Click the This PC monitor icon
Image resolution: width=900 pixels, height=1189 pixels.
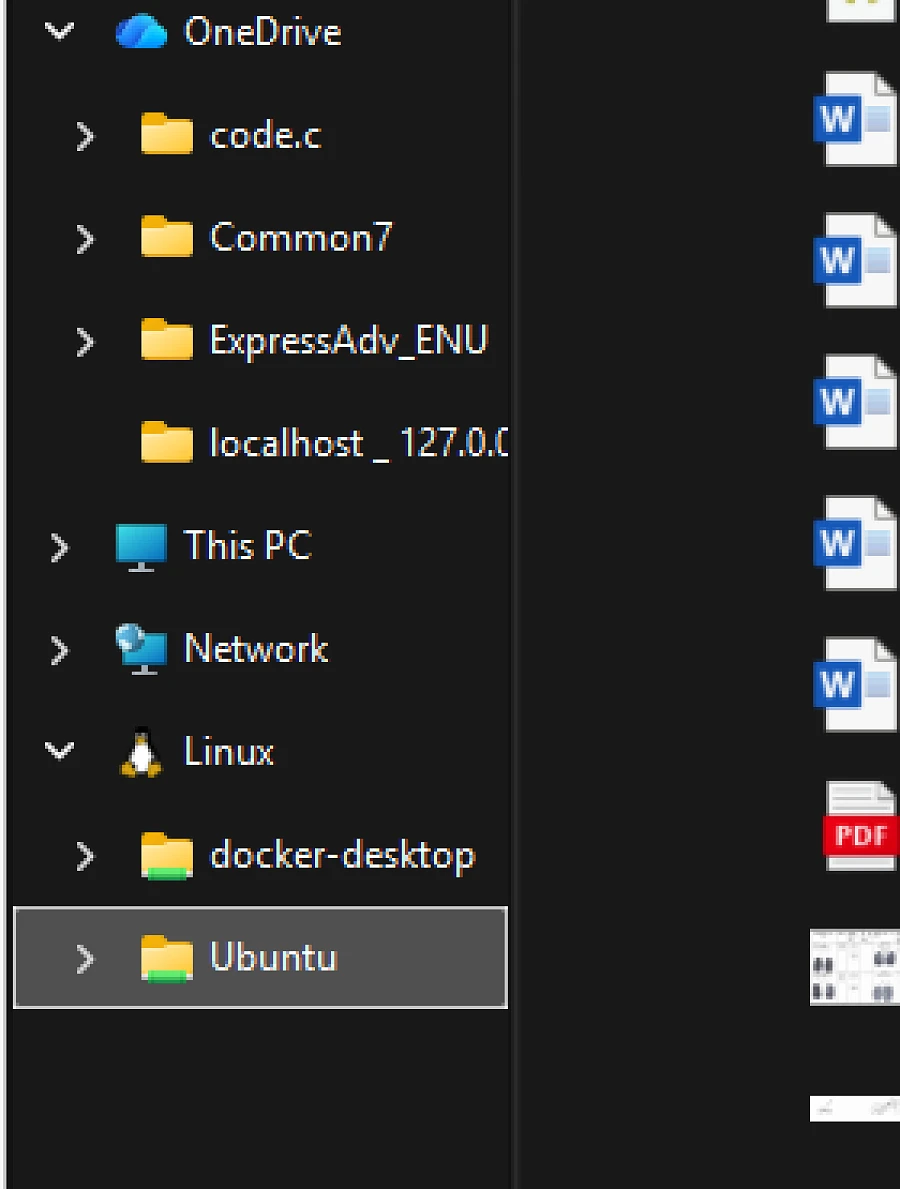point(141,547)
